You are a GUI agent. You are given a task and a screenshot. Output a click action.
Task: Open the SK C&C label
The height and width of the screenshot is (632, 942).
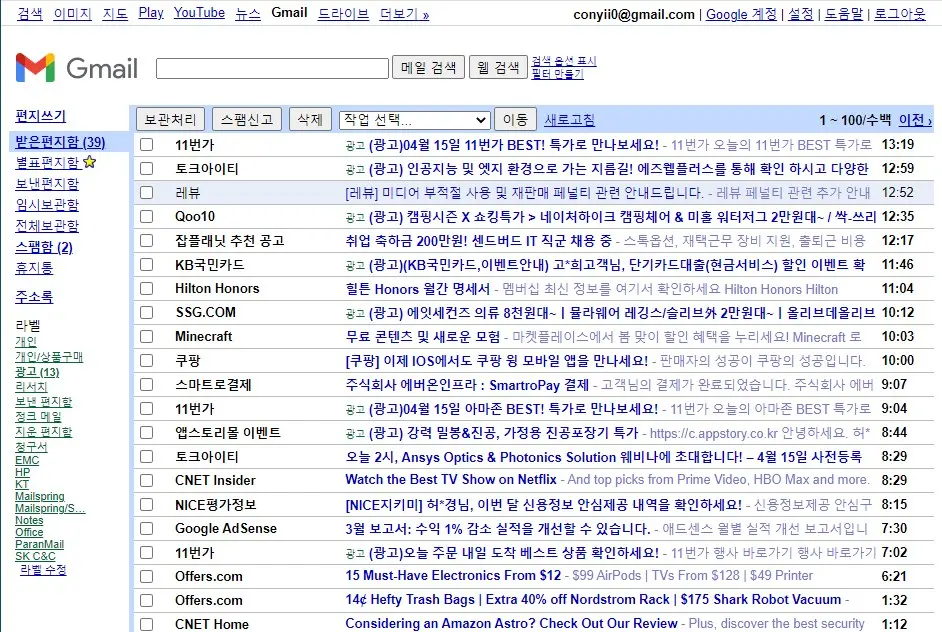click(x=35, y=556)
